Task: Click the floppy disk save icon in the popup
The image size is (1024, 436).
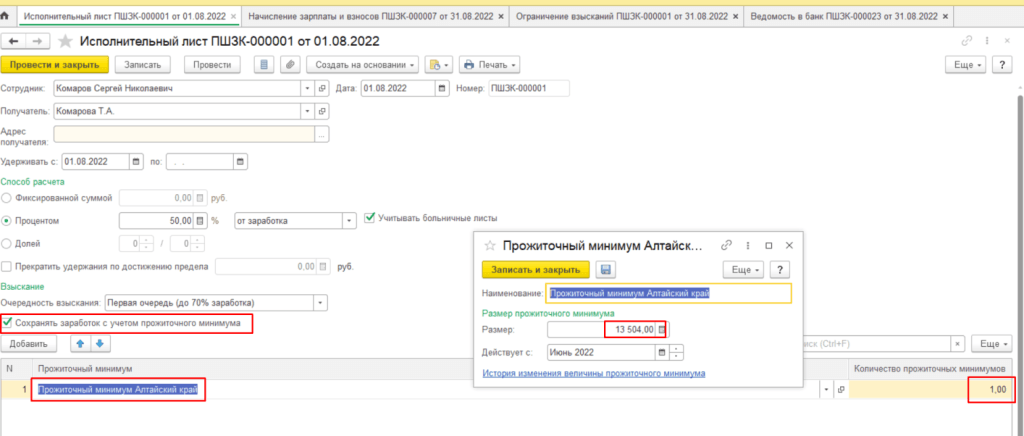Action: [605, 269]
